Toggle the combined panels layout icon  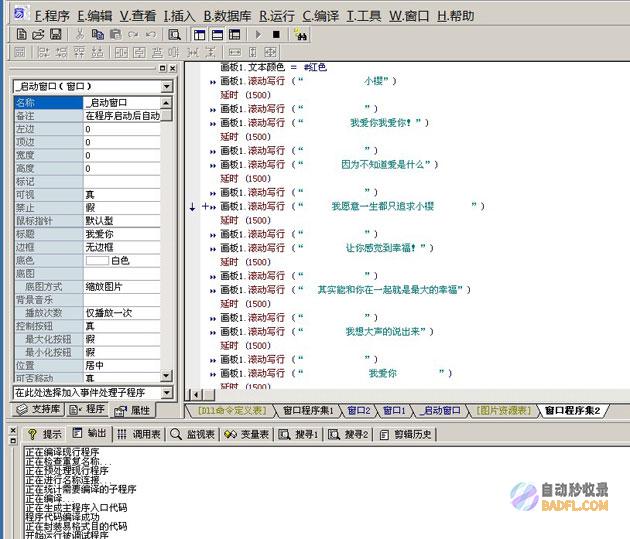(235, 35)
